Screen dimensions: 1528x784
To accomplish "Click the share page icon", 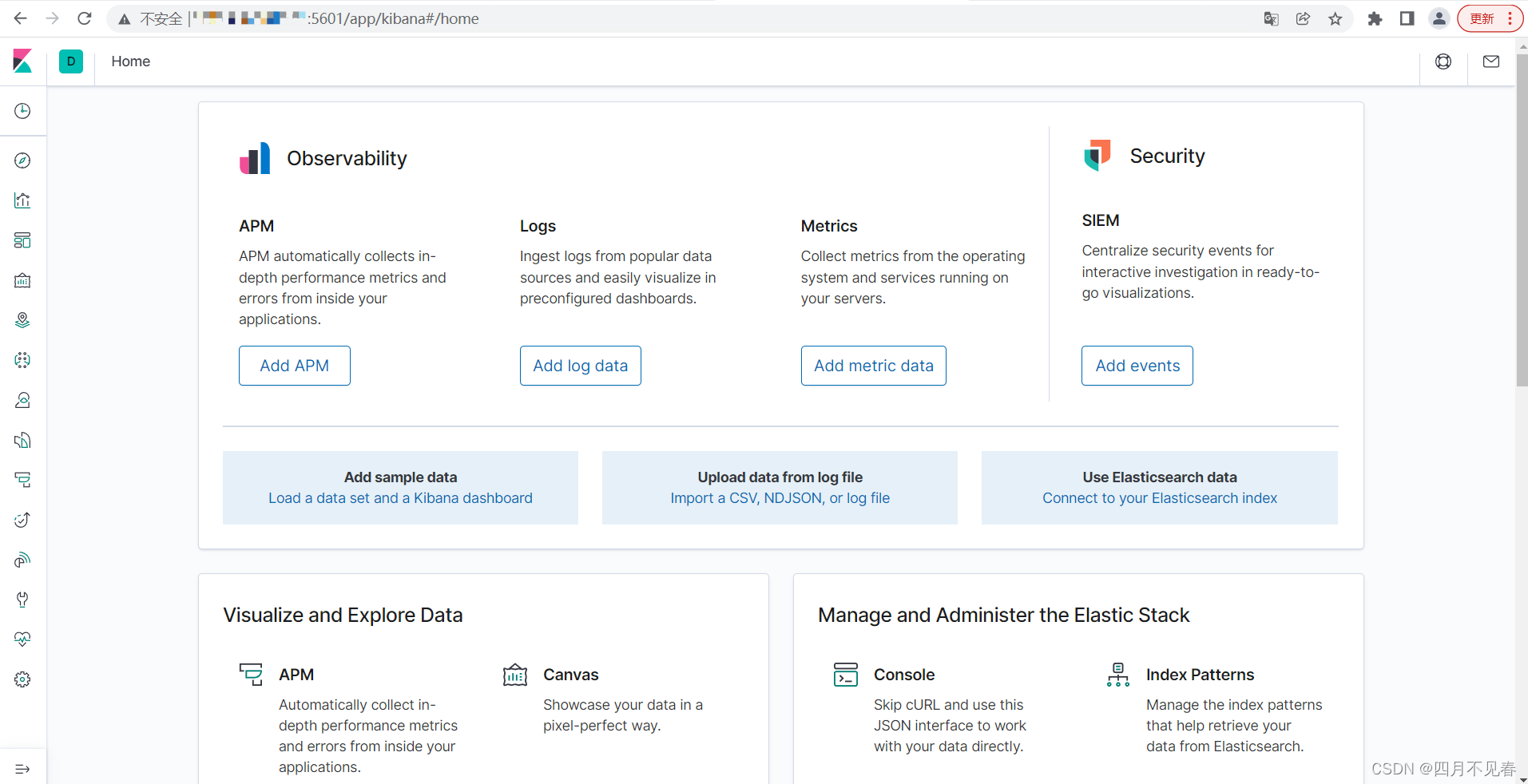I will pos(1304,18).
